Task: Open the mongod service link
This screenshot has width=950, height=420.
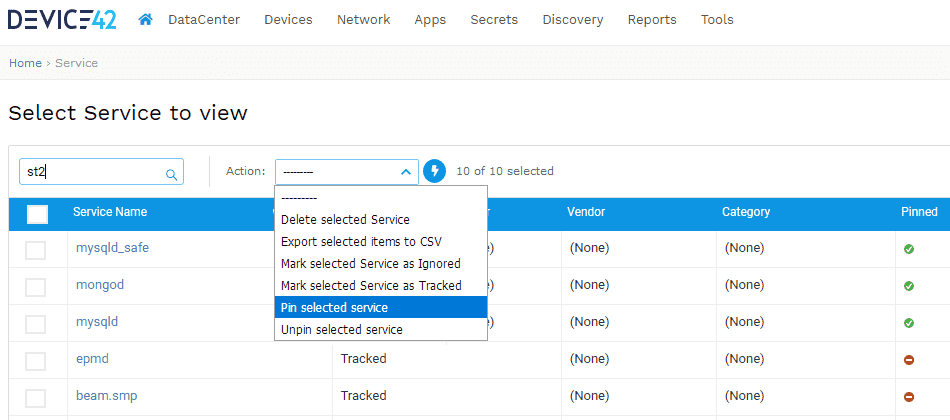Action: click(100, 285)
